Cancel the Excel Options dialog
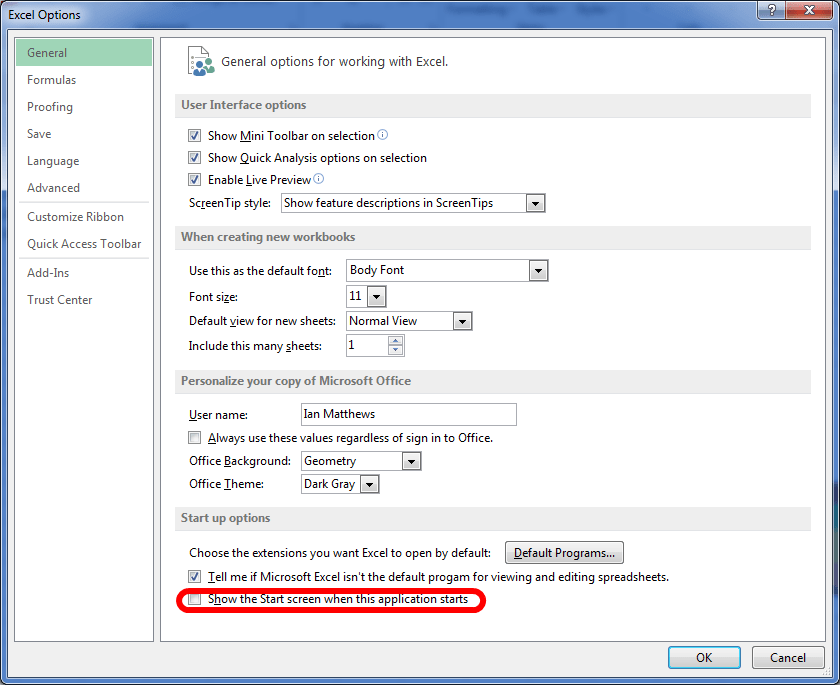This screenshot has height=685, width=840. coord(786,658)
